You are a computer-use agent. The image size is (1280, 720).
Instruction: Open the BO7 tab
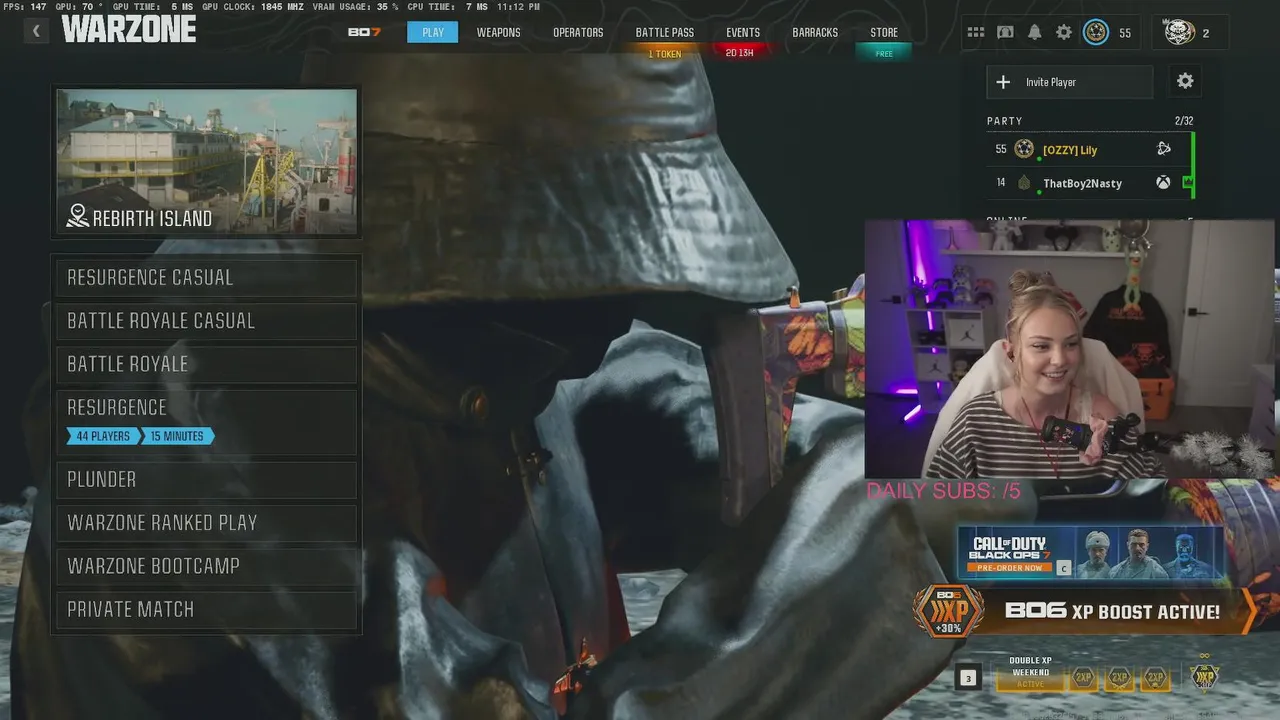364,32
